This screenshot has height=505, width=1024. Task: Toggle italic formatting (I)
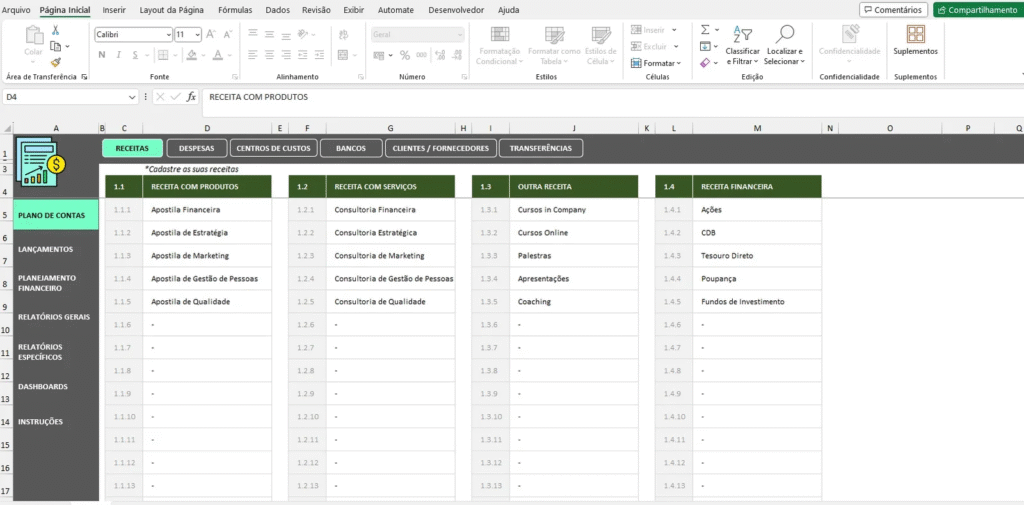tap(117, 56)
